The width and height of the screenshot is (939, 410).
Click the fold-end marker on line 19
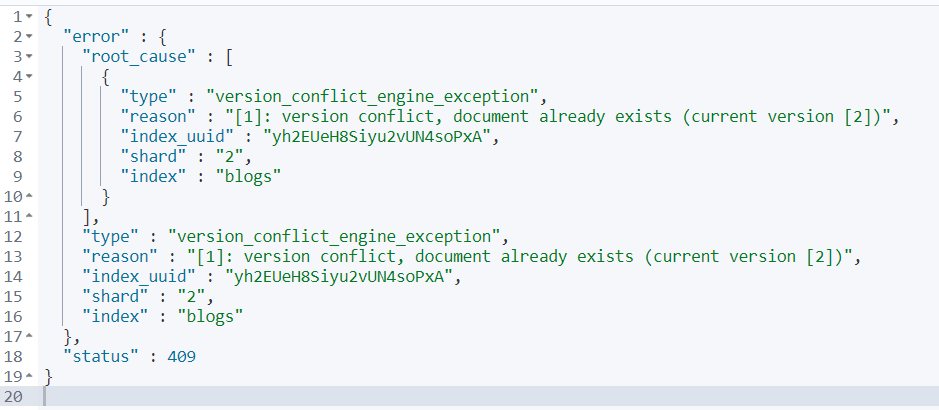click(29, 376)
